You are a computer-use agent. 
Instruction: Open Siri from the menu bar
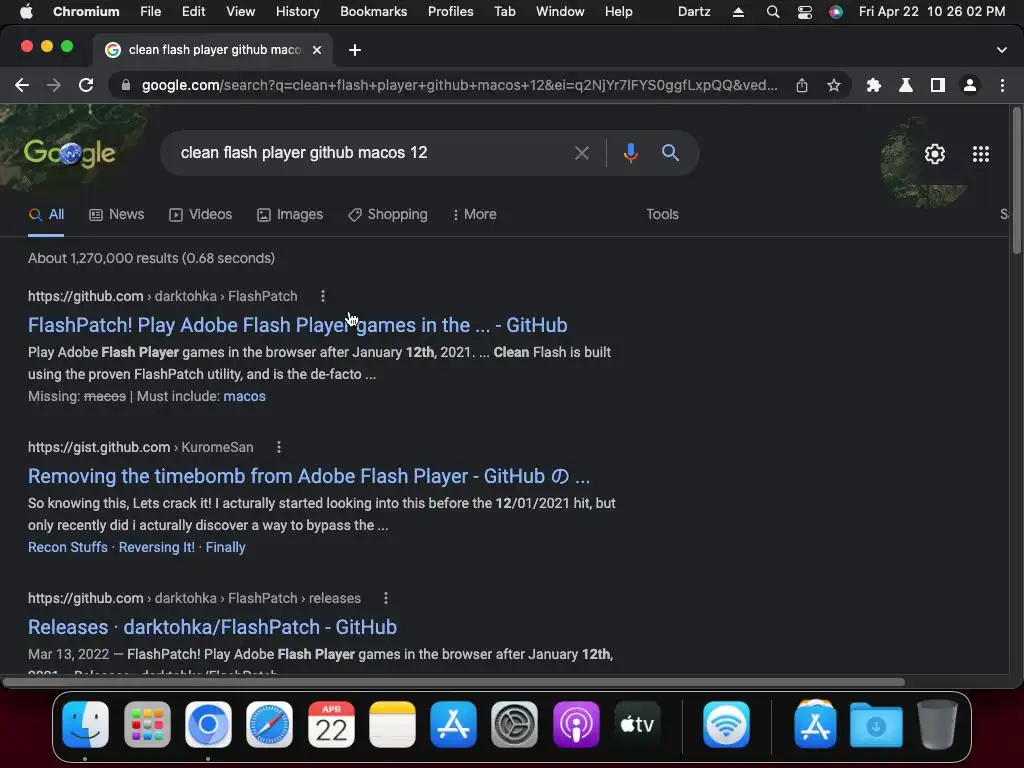coord(836,12)
